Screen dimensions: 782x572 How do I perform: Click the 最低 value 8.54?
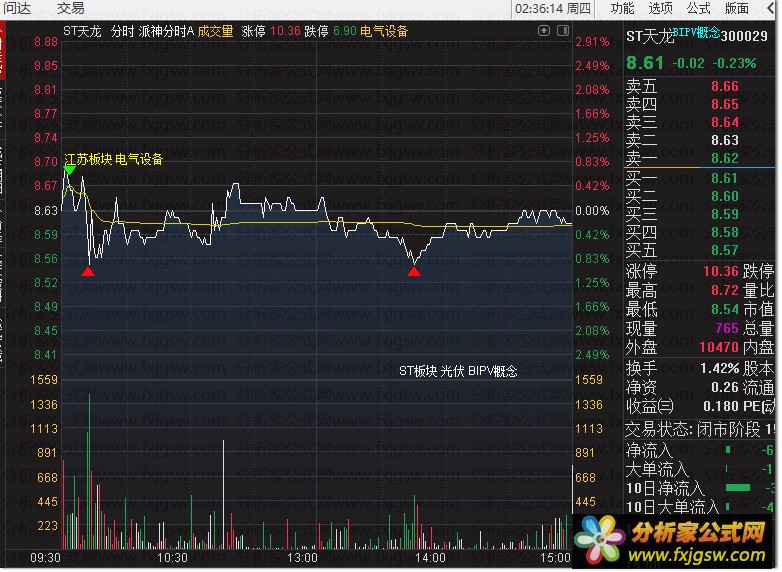(725, 309)
